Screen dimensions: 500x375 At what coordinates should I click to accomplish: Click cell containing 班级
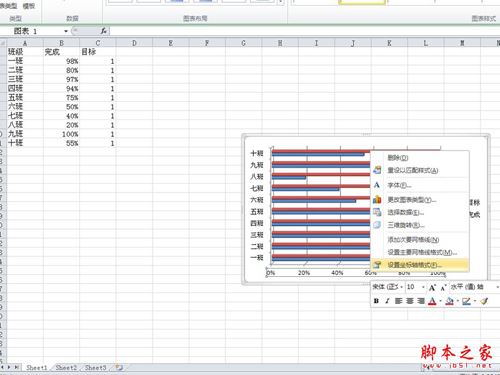(x=25, y=52)
